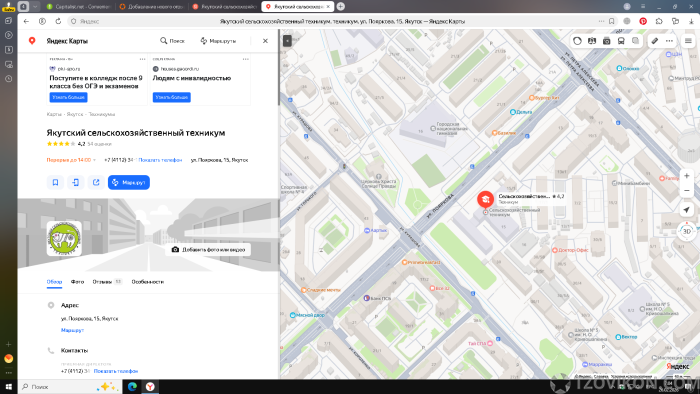Open the technical school logo thumbnail
This screenshot has width=700, height=394.
tap(64, 238)
